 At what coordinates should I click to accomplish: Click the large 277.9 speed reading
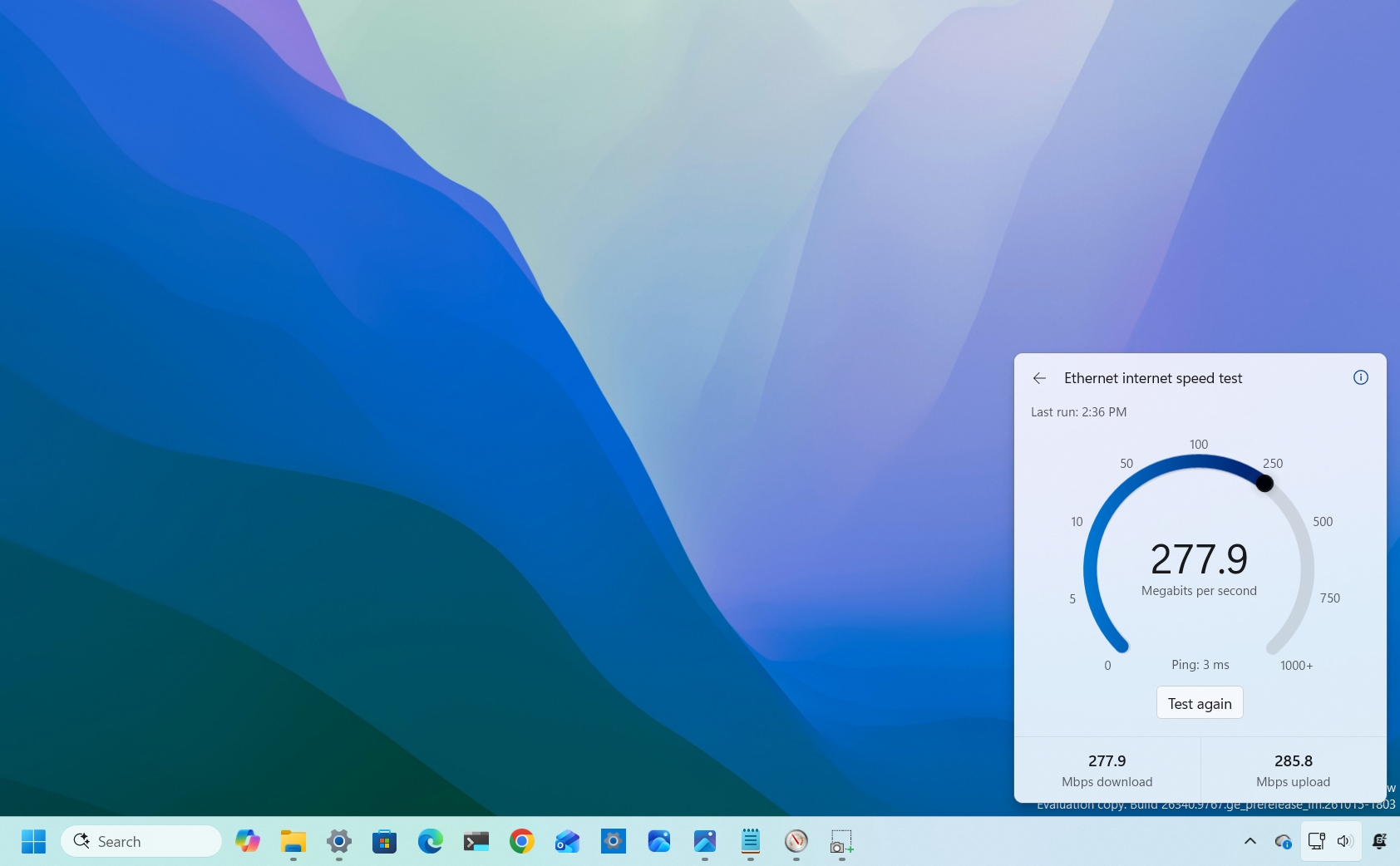tap(1199, 558)
